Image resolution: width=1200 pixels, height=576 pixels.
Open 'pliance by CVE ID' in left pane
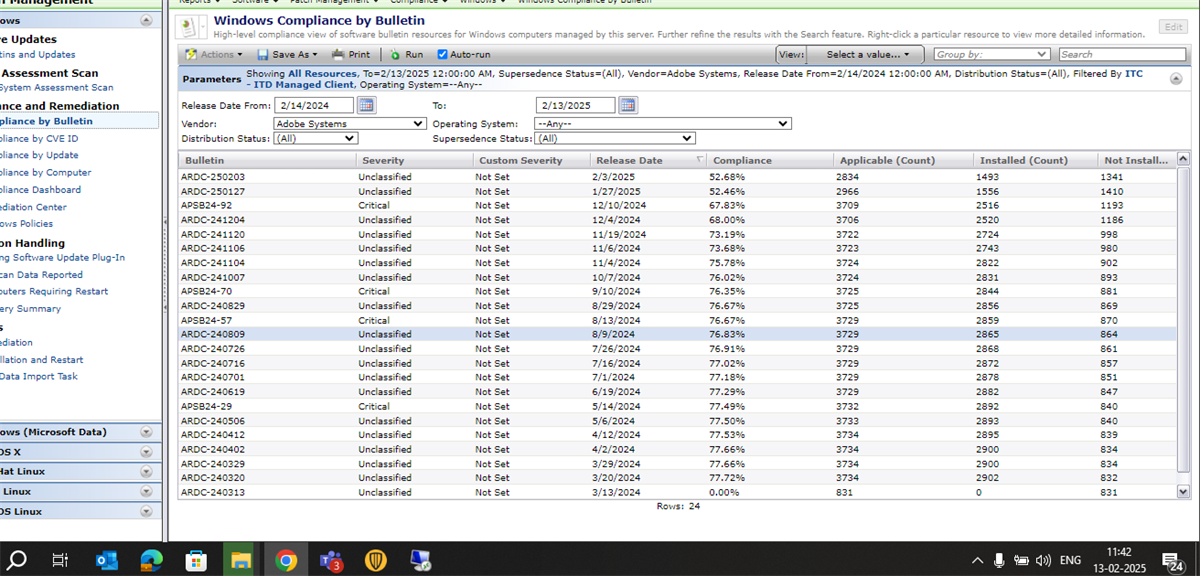(39, 139)
